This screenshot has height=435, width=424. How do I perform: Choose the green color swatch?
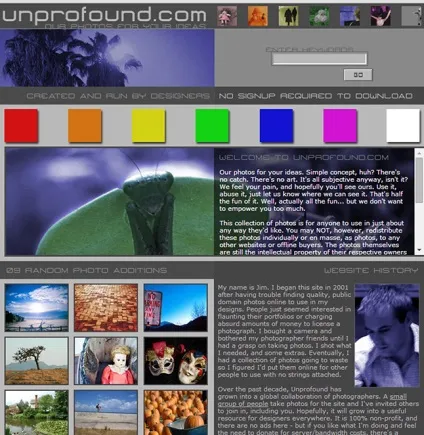[212, 126]
